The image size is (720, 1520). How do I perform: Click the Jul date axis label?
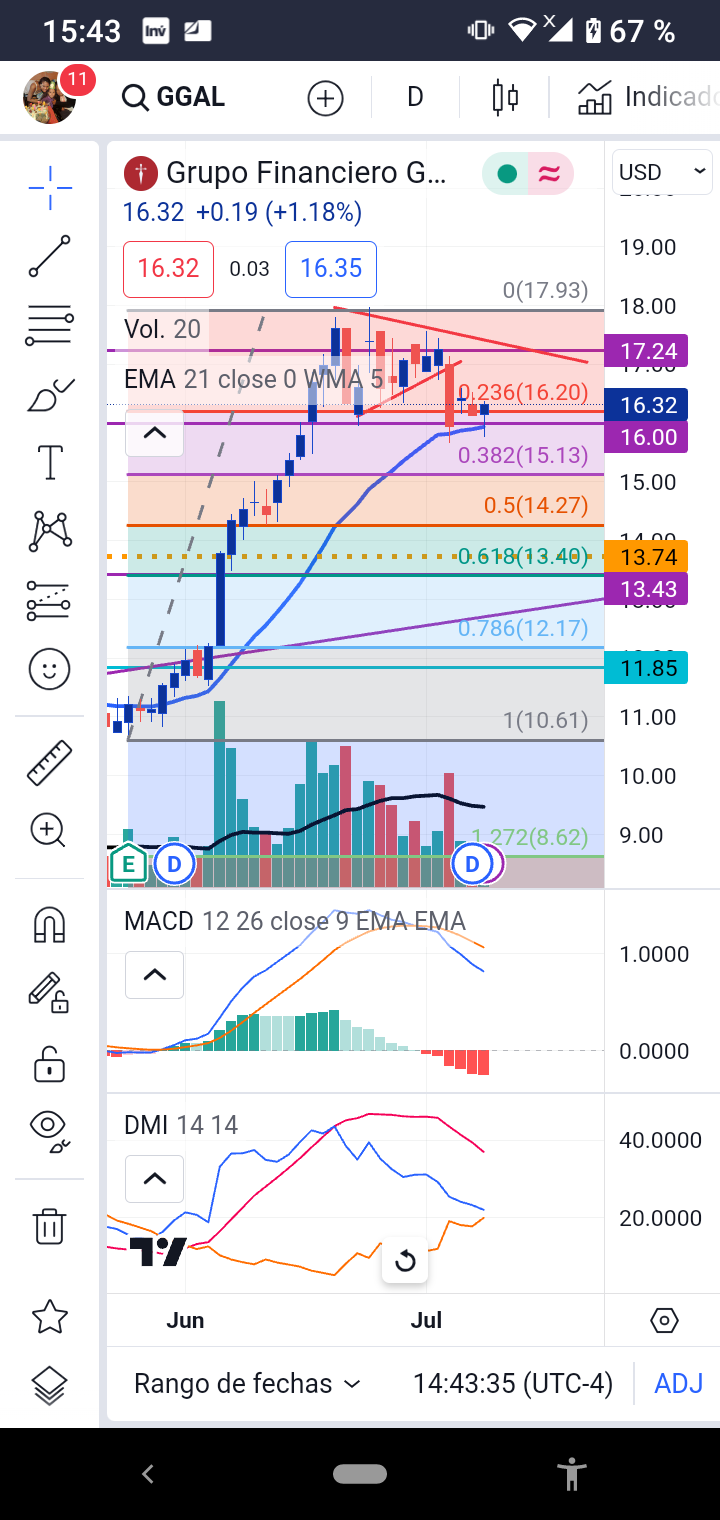(x=426, y=1320)
